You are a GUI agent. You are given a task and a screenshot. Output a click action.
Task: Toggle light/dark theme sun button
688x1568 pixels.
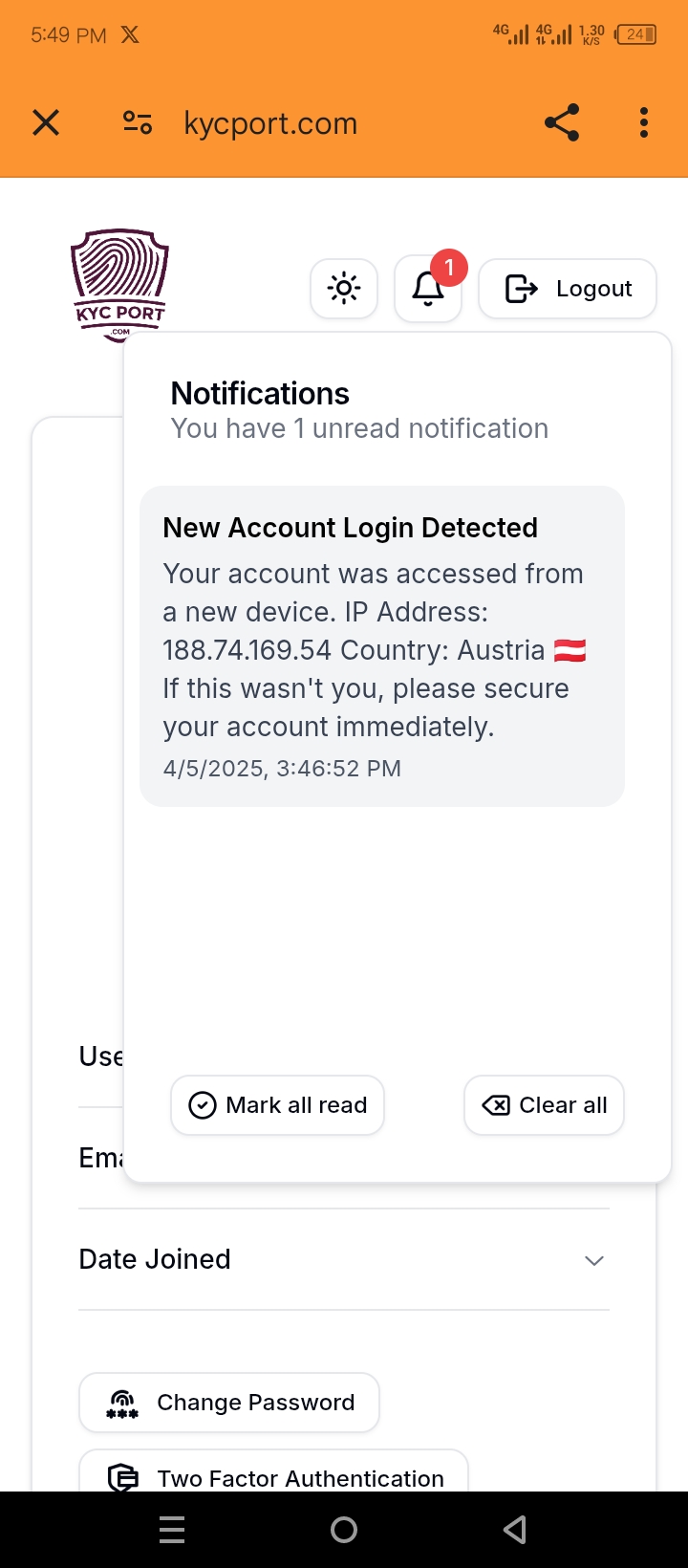tap(344, 288)
